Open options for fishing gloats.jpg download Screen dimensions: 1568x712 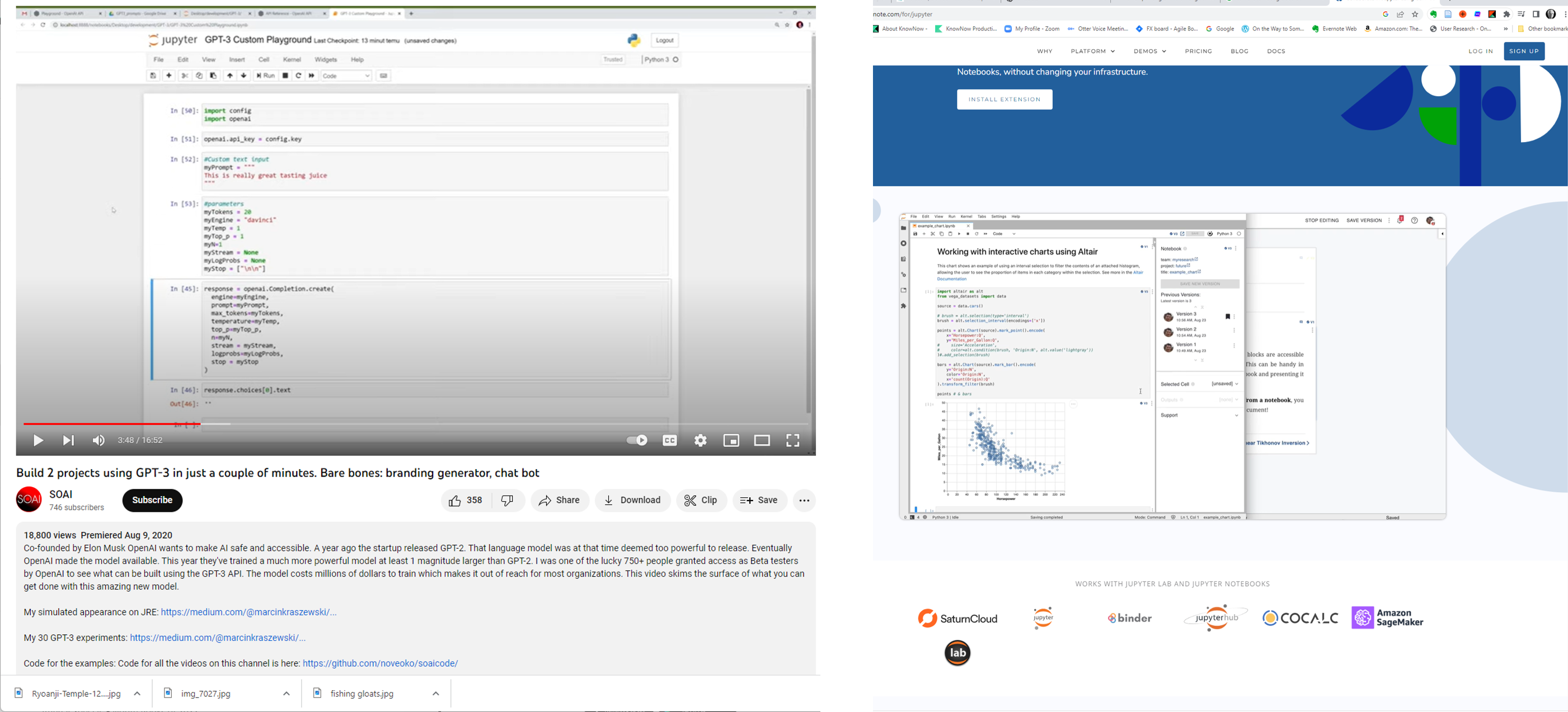tap(436, 694)
